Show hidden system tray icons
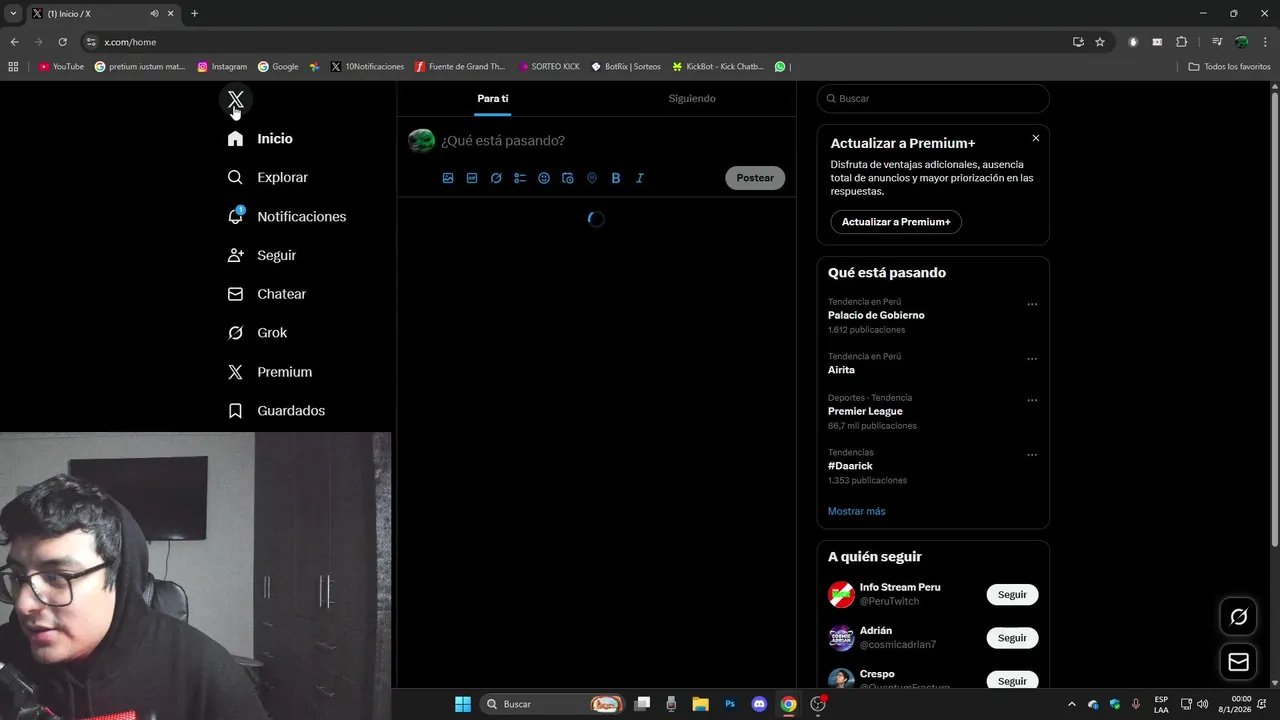 pyautogui.click(x=1072, y=704)
